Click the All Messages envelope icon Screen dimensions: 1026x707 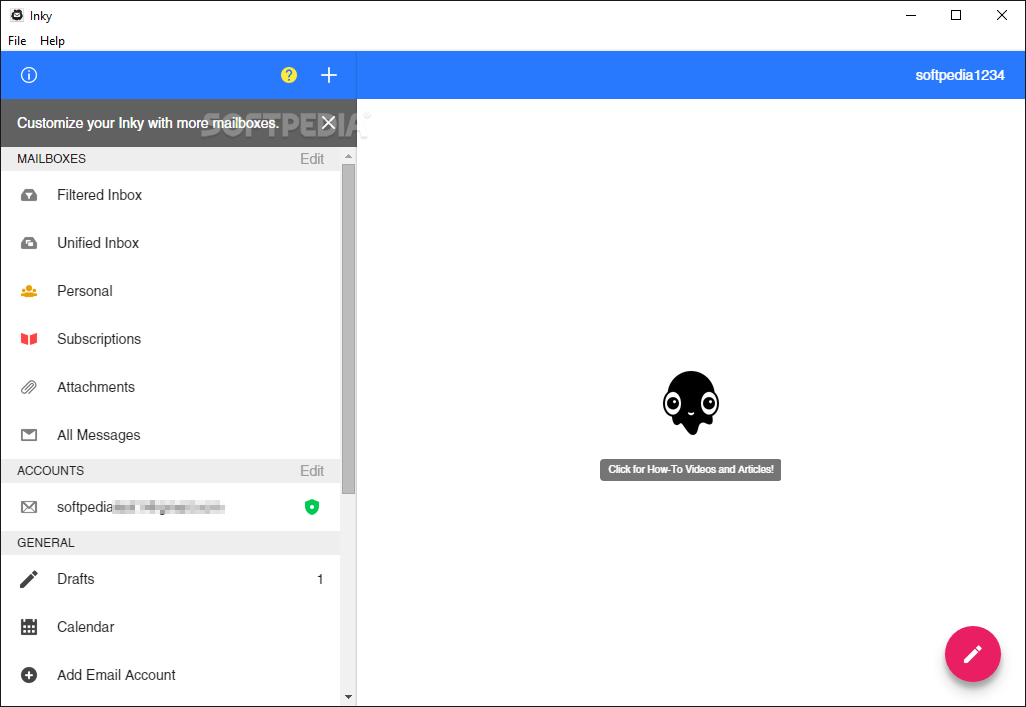point(29,435)
